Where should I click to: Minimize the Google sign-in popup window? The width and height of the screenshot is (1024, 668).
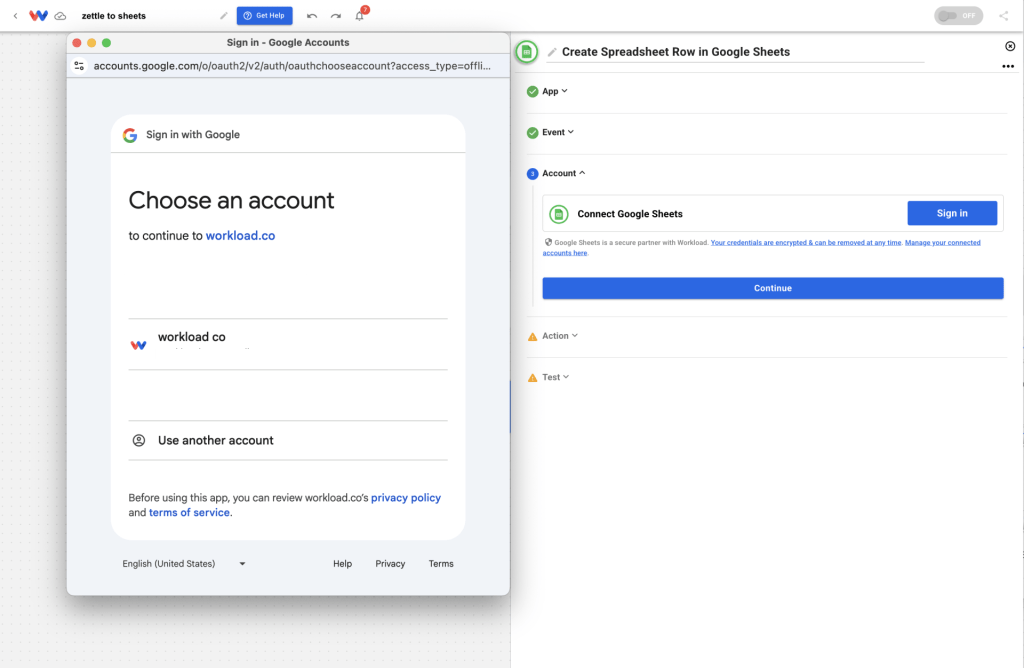click(91, 42)
